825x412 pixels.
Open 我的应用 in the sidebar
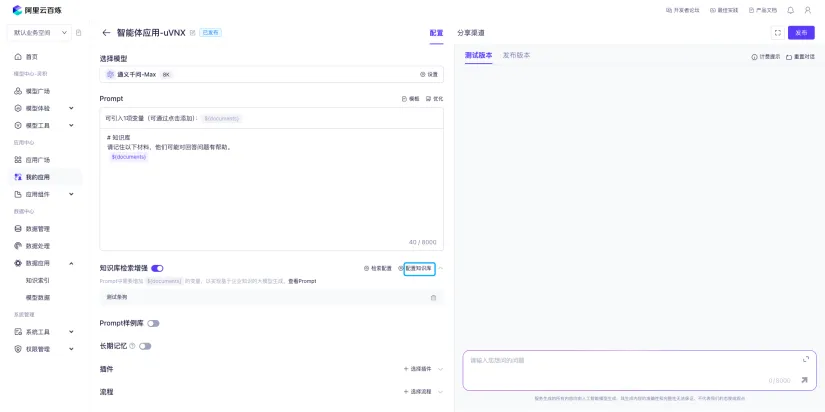(44, 177)
